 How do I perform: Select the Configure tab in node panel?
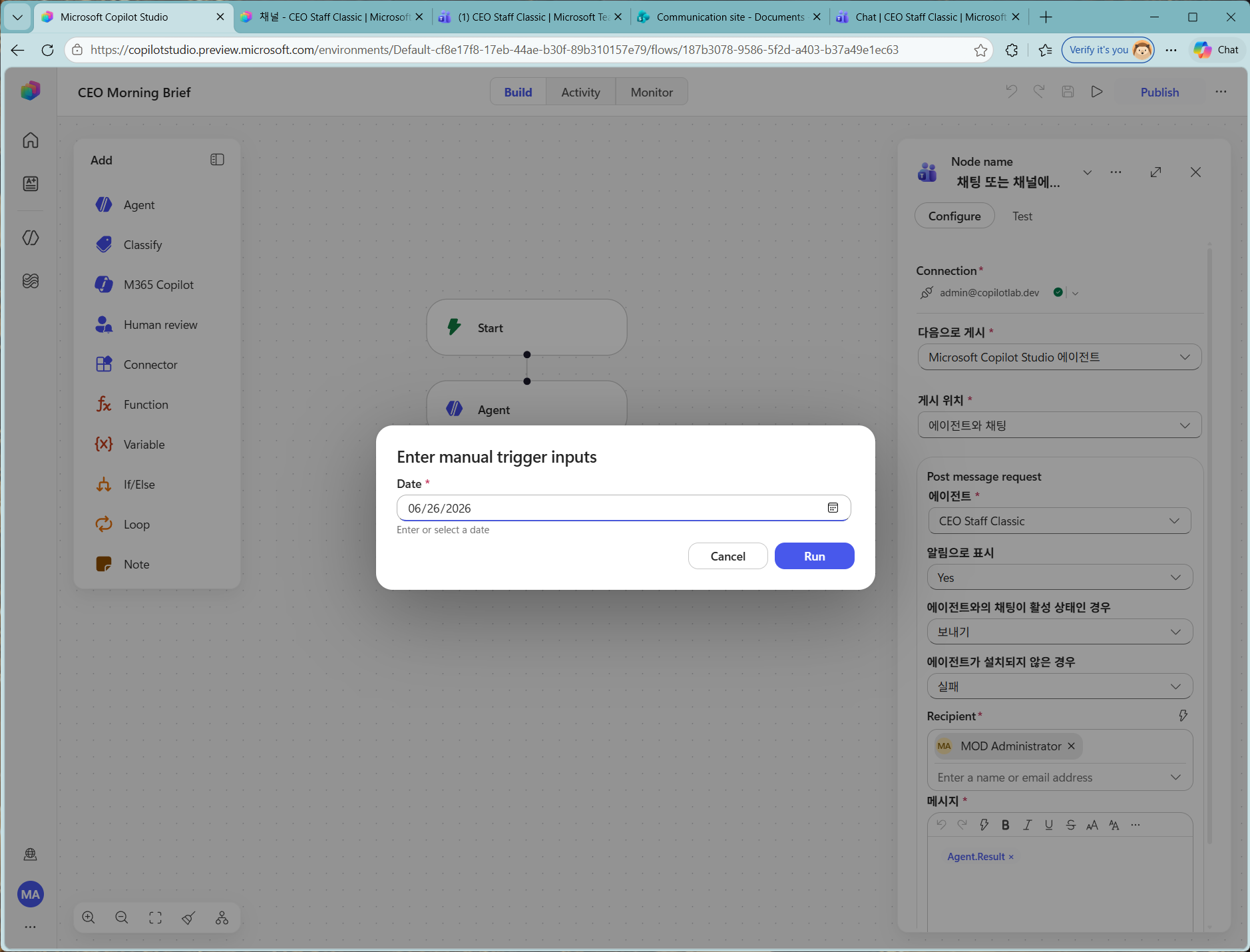(x=954, y=216)
